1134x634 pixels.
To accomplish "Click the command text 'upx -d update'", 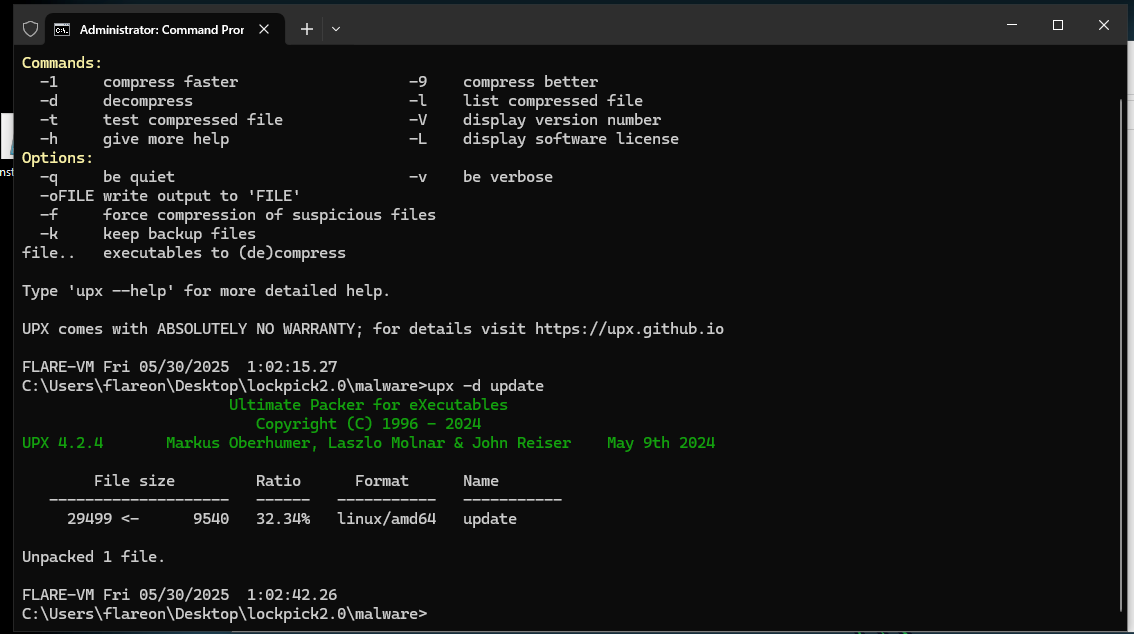I will [x=485, y=386].
